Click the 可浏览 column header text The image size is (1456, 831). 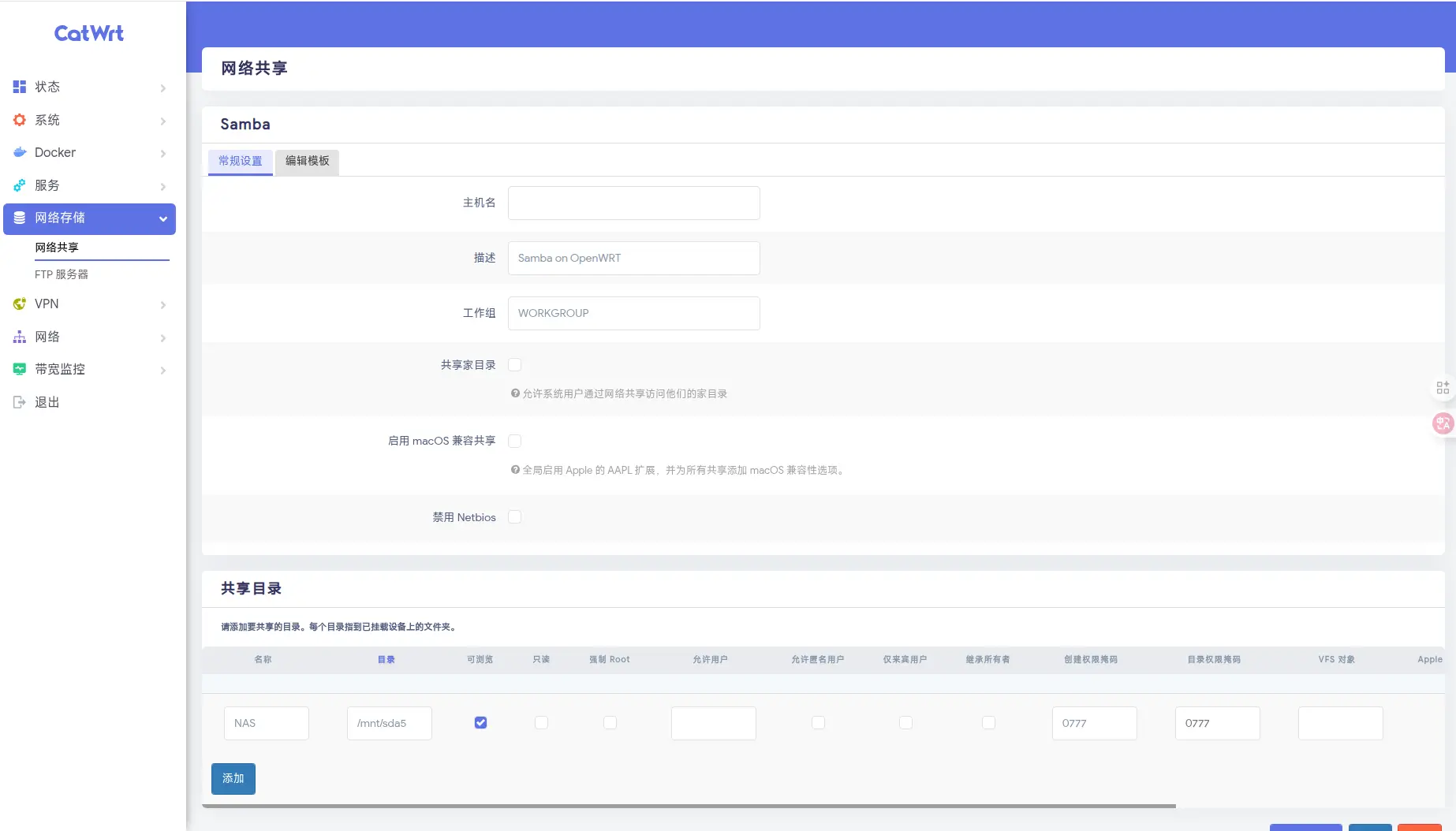(x=480, y=659)
